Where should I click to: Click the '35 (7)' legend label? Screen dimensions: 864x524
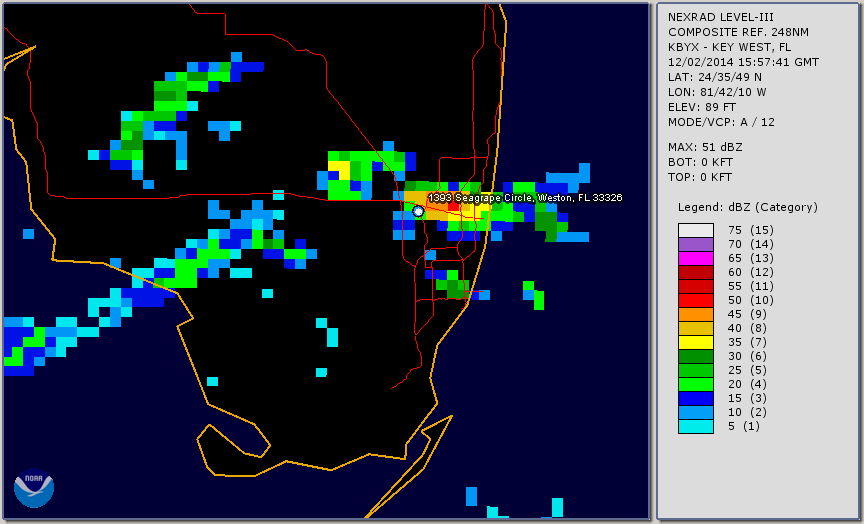point(747,342)
